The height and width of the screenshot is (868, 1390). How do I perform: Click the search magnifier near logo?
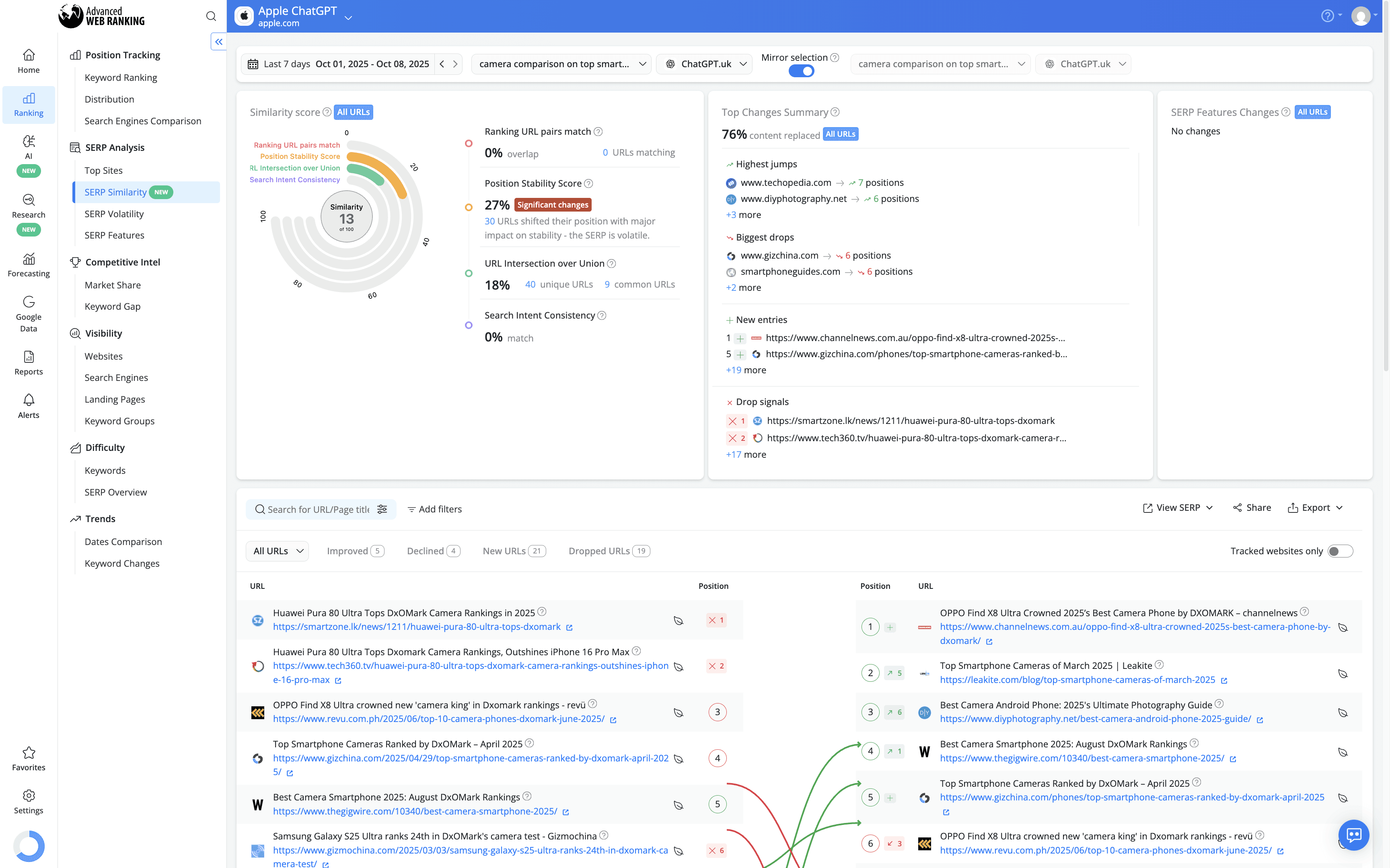point(211,16)
